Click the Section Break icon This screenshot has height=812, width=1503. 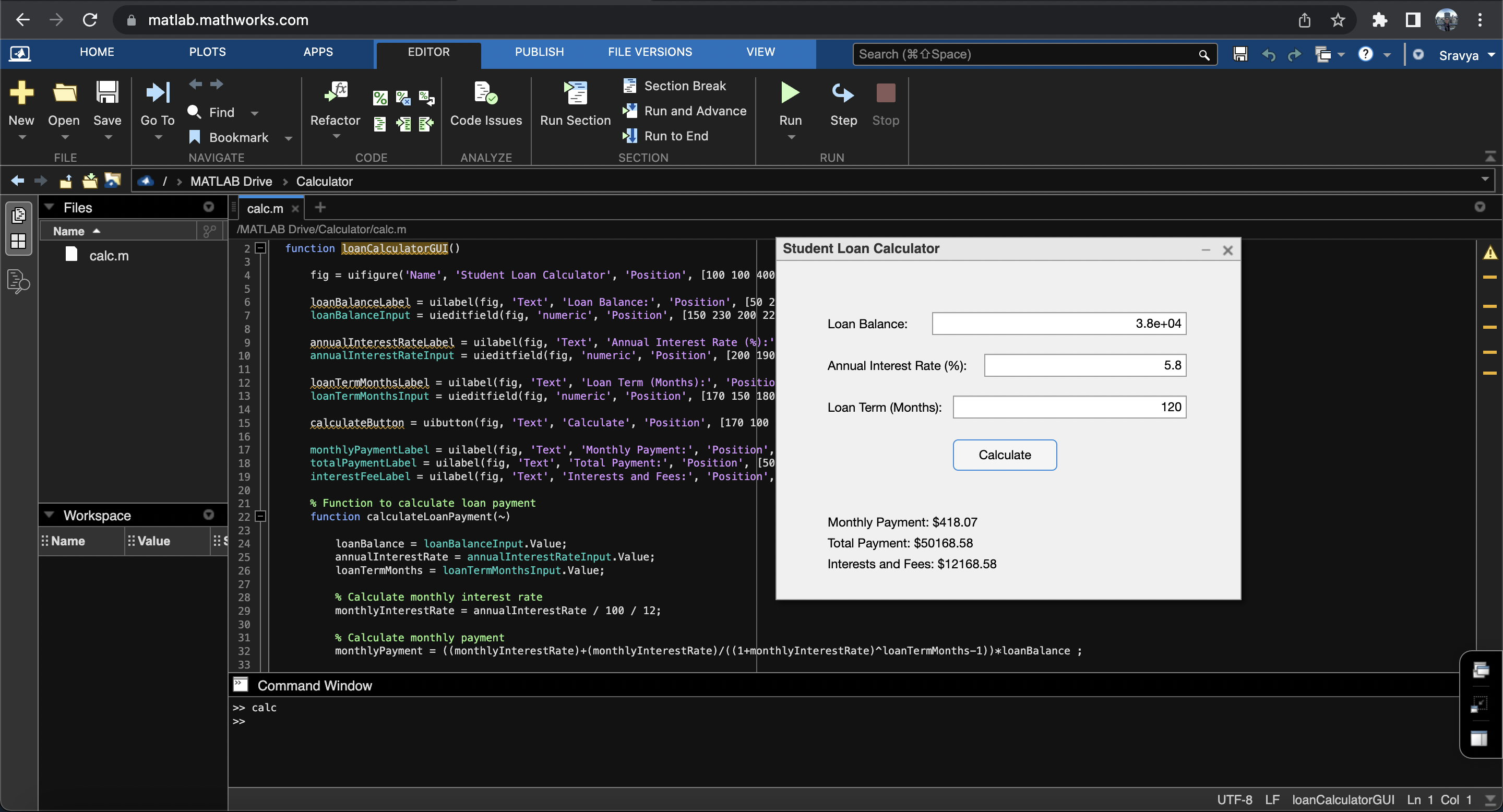coord(630,86)
